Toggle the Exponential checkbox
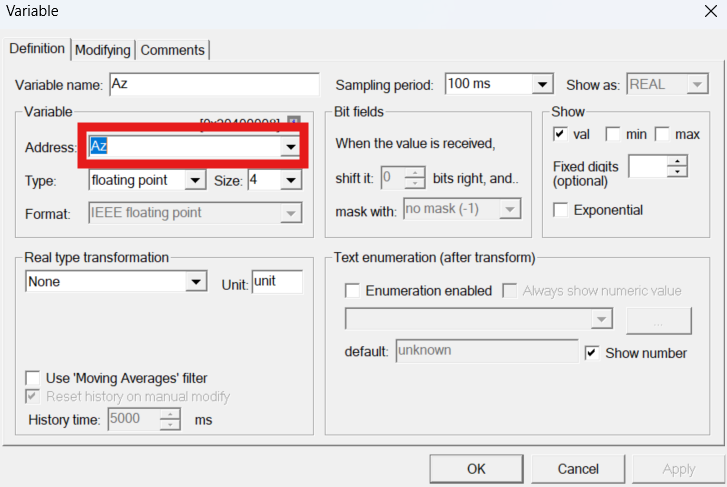This screenshot has height=487, width=727. point(560,210)
